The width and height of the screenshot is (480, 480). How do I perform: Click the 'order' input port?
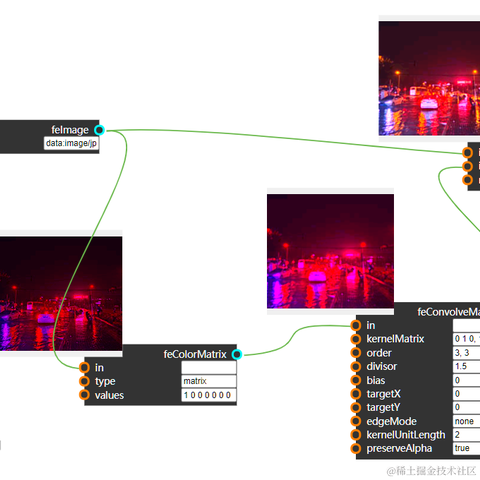[356, 353]
